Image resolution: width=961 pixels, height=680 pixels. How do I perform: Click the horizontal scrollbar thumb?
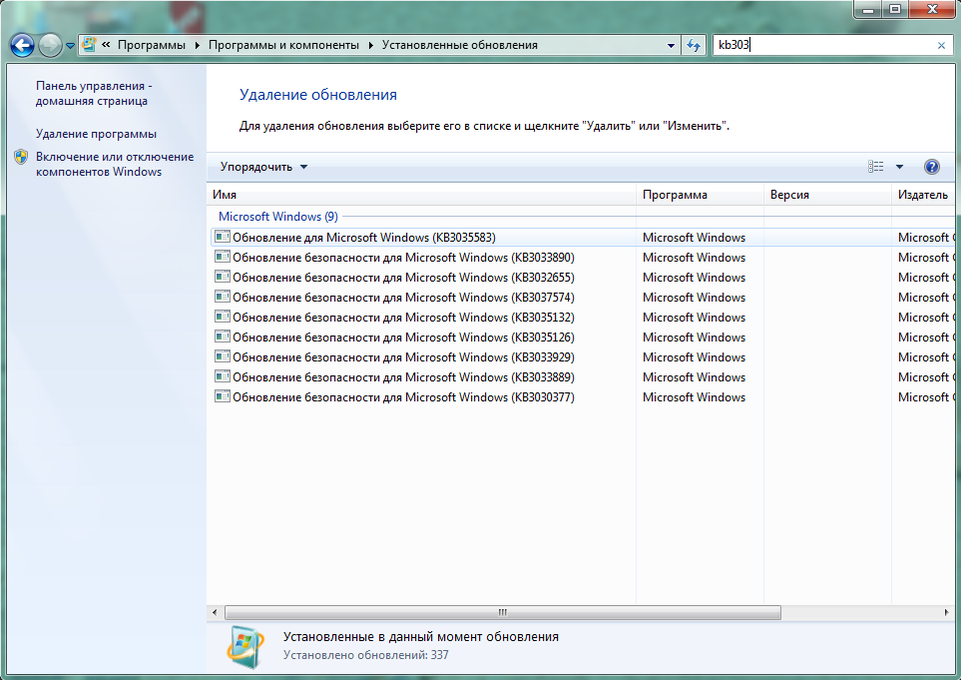click(x=503, y=612)
